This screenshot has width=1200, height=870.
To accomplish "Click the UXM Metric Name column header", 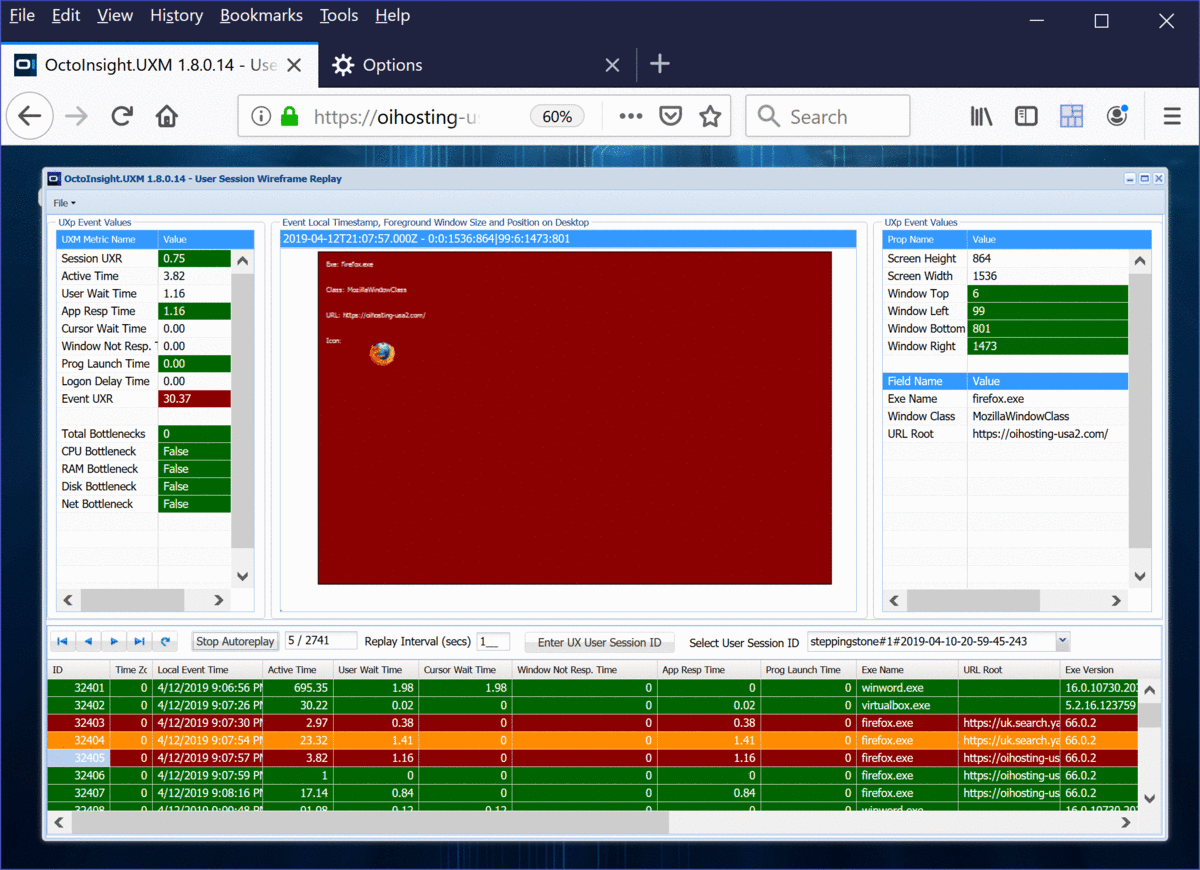I will (107, 240).
